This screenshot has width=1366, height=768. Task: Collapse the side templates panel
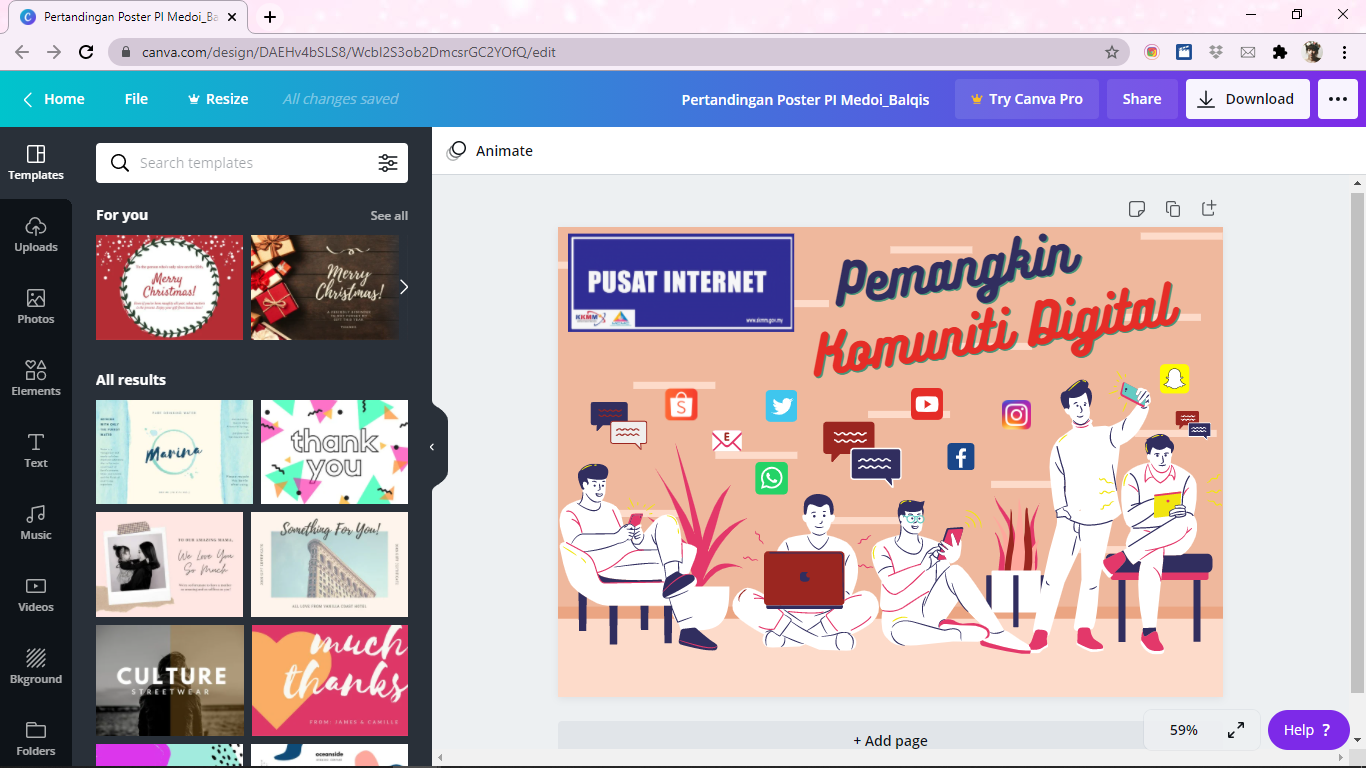[x=432, y=447]
